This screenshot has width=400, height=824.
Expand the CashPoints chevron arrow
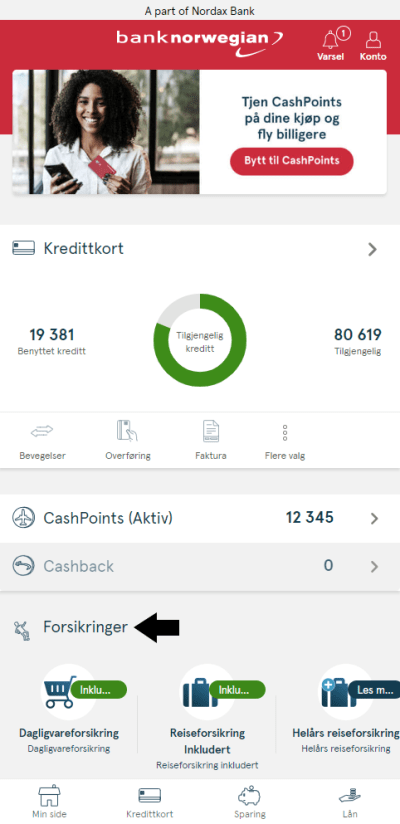pyautogui.click(x=374, y=519)
